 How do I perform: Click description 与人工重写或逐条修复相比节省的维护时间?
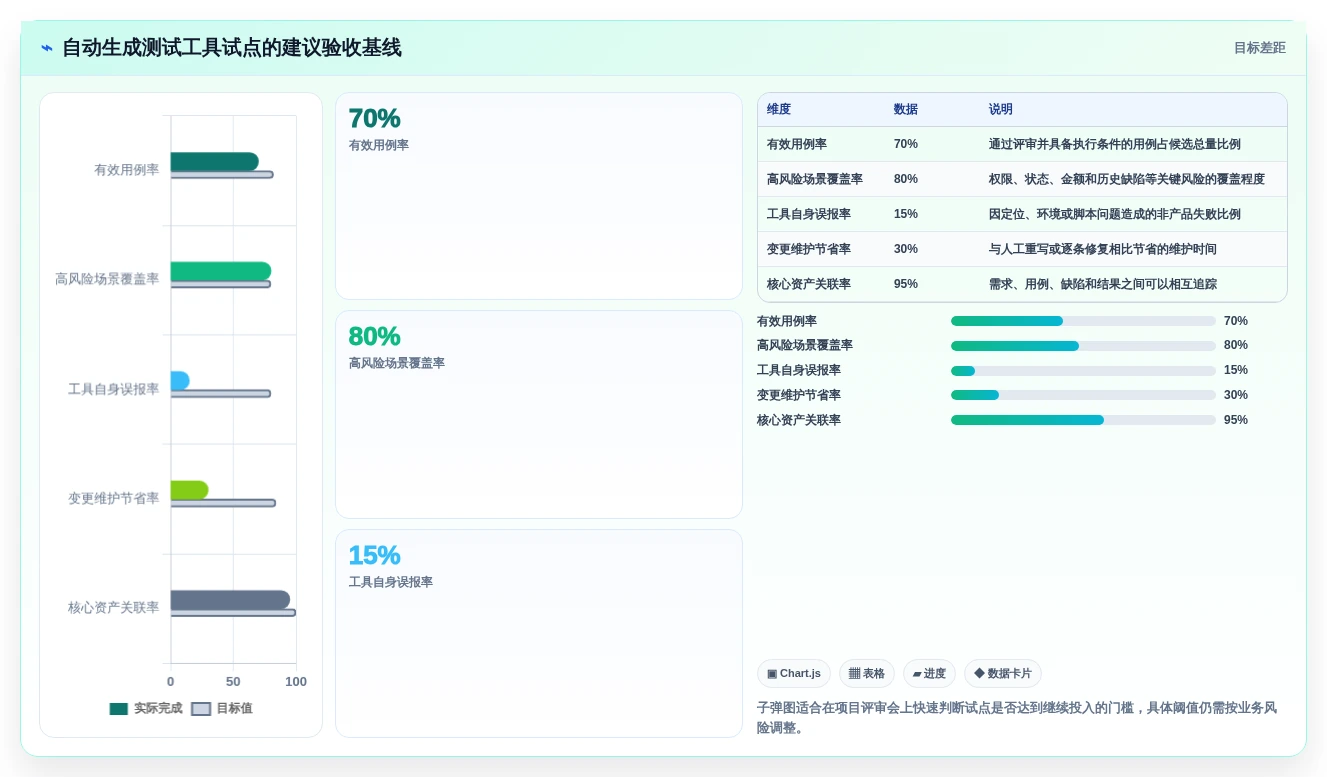(x=1103, y=249)
